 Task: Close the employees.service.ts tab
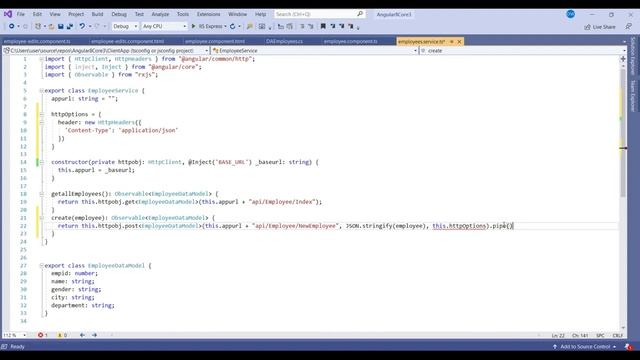459,42
